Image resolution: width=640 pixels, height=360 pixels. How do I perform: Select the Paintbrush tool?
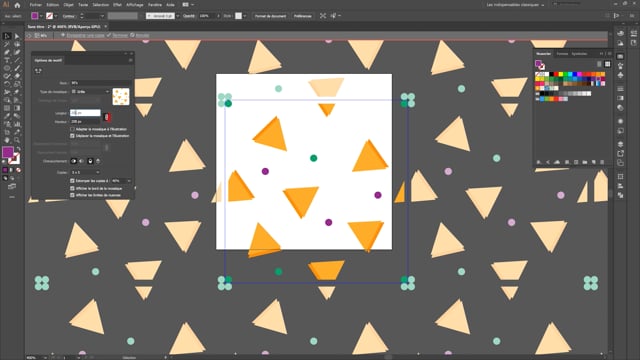pyautogui.click(x=17, y=68)
